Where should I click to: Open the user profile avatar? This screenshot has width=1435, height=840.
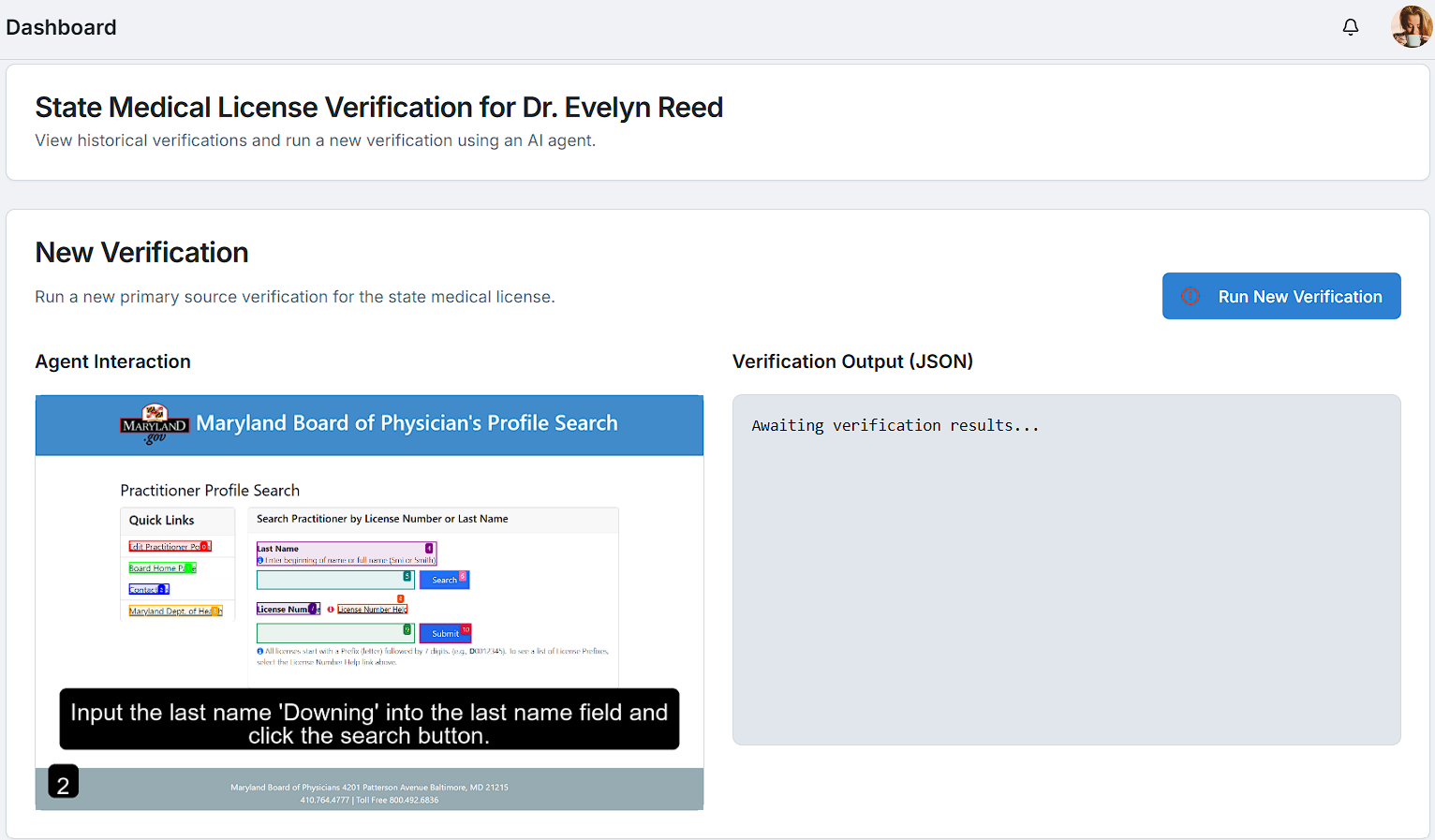tap(1411, 27)
